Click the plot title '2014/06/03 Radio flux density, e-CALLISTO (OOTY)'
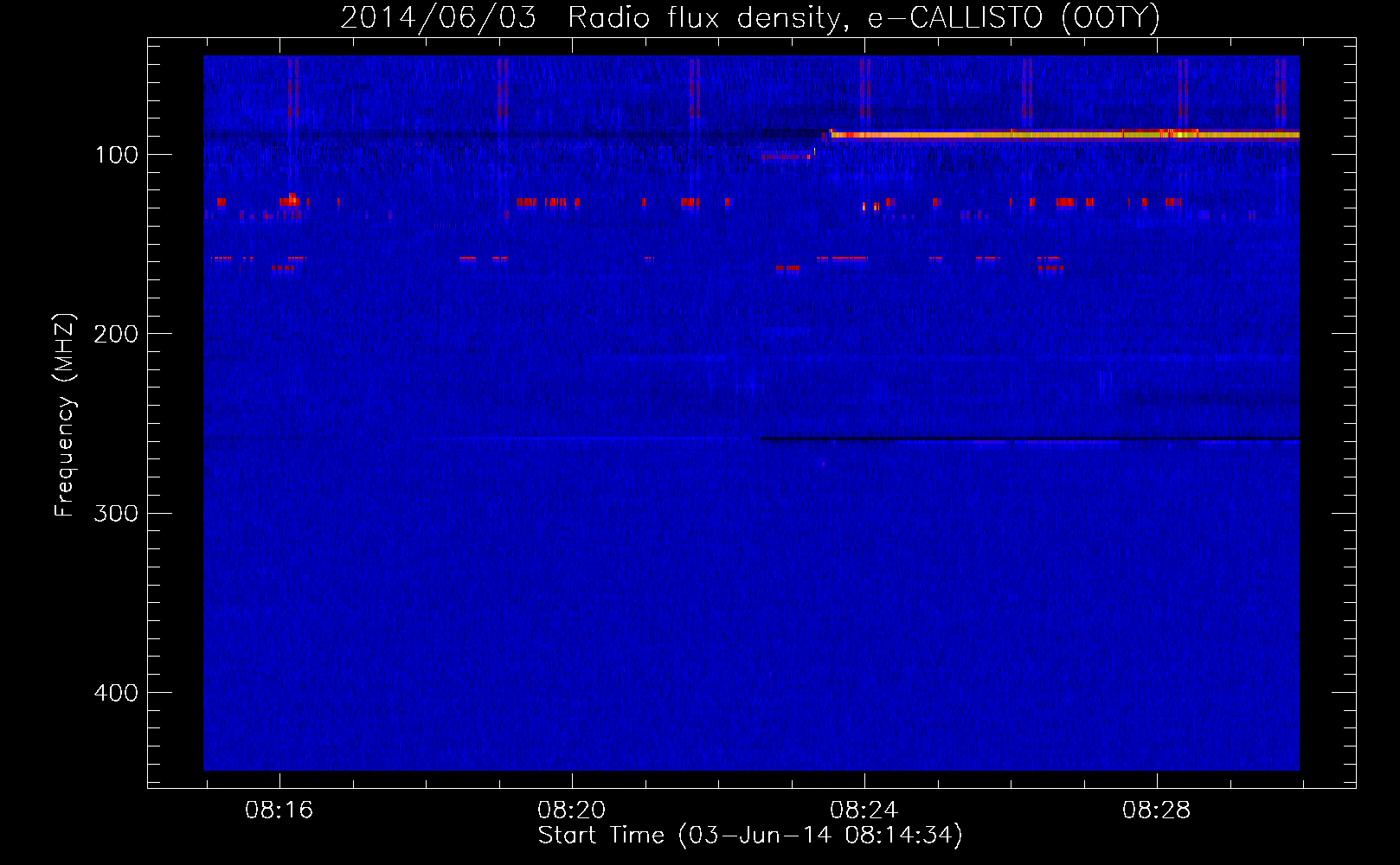The width and height of the screenshot is (1400, 865). 750,17
